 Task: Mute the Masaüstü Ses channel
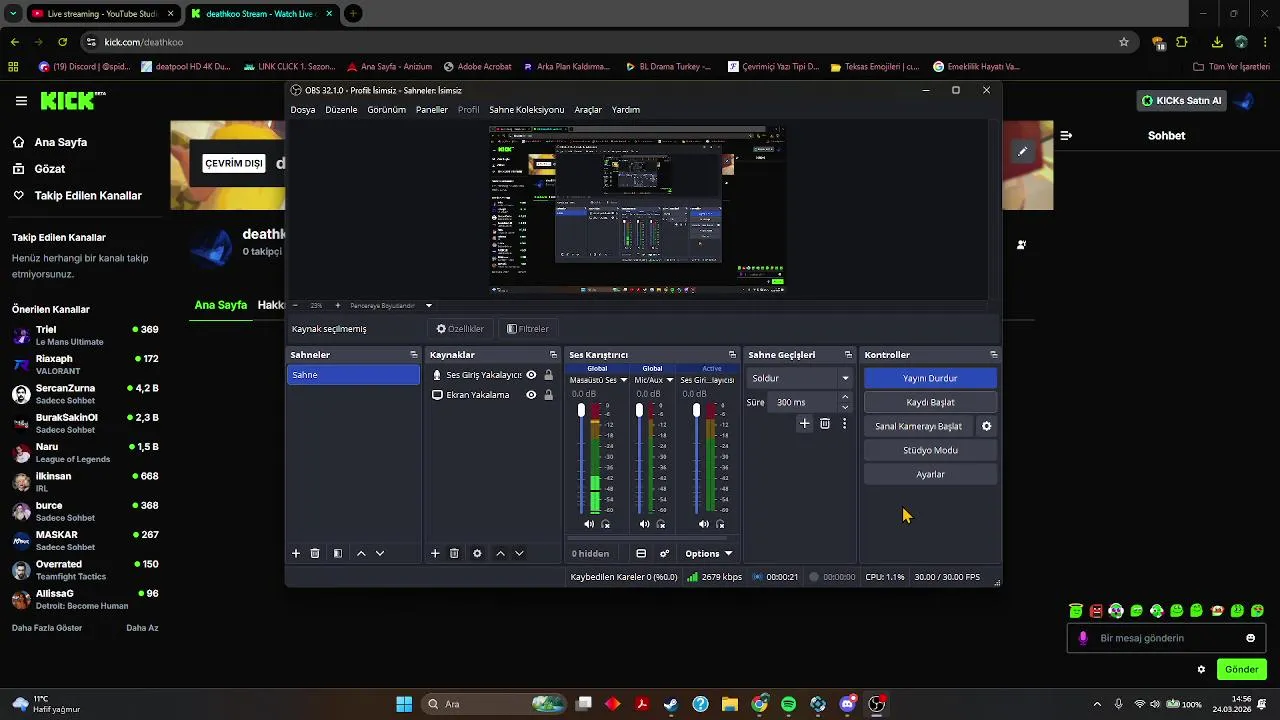[x=589, y=524]
